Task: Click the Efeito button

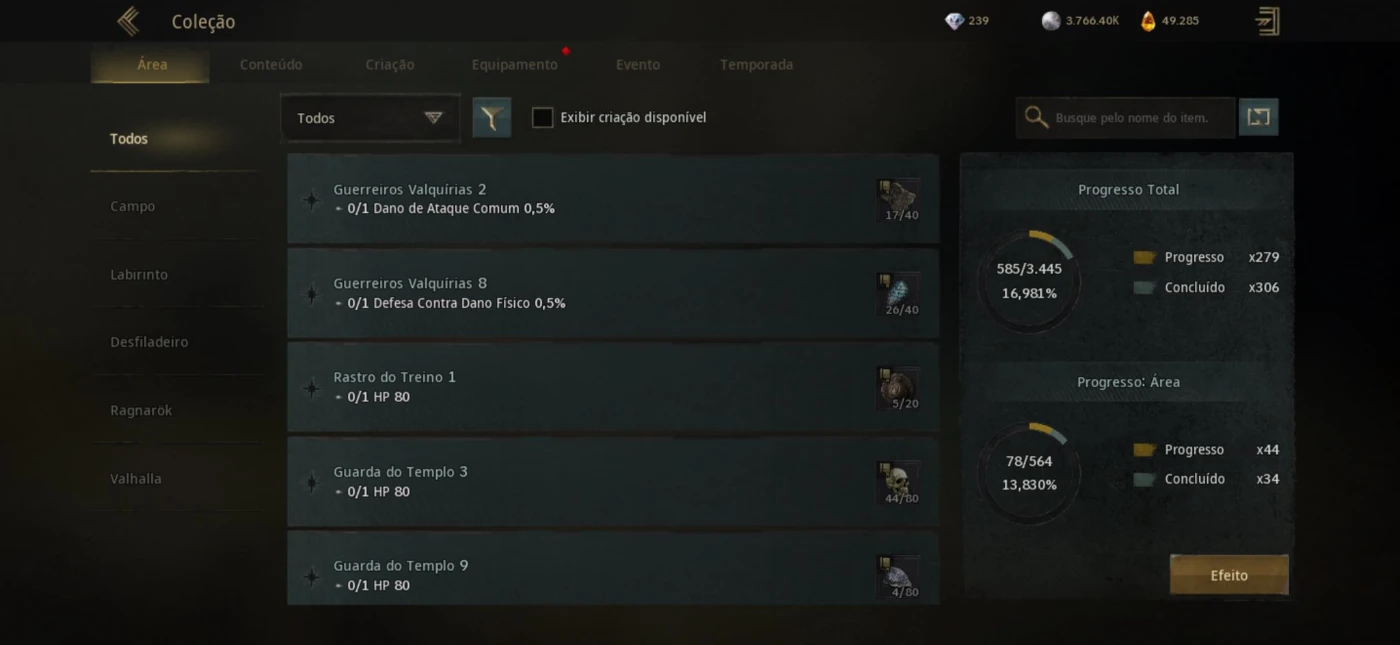Action: [1229, 575]
